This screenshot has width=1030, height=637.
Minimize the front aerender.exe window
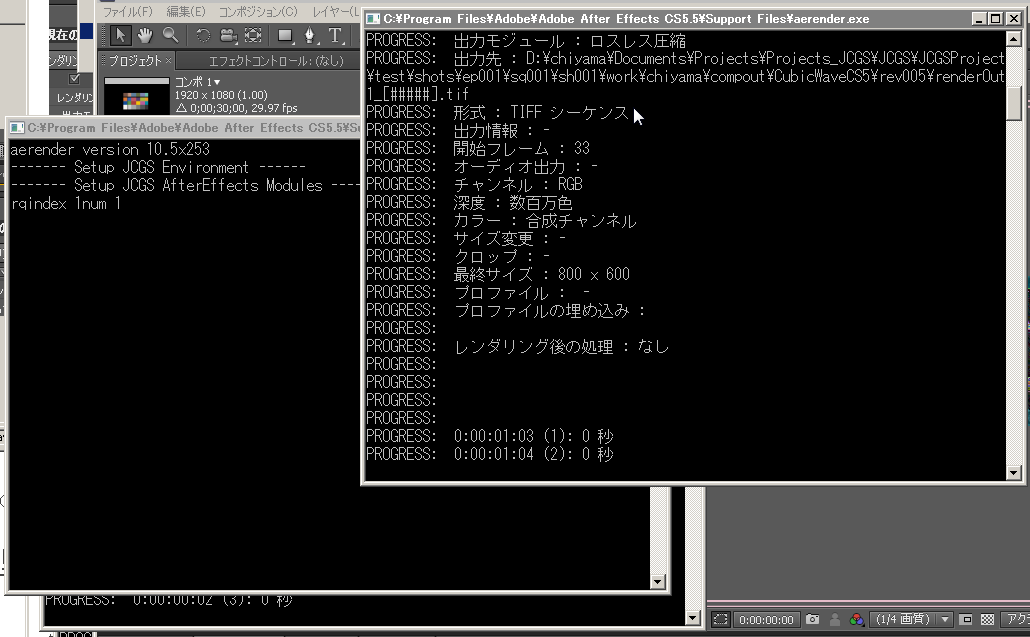(x=979, y=19)
